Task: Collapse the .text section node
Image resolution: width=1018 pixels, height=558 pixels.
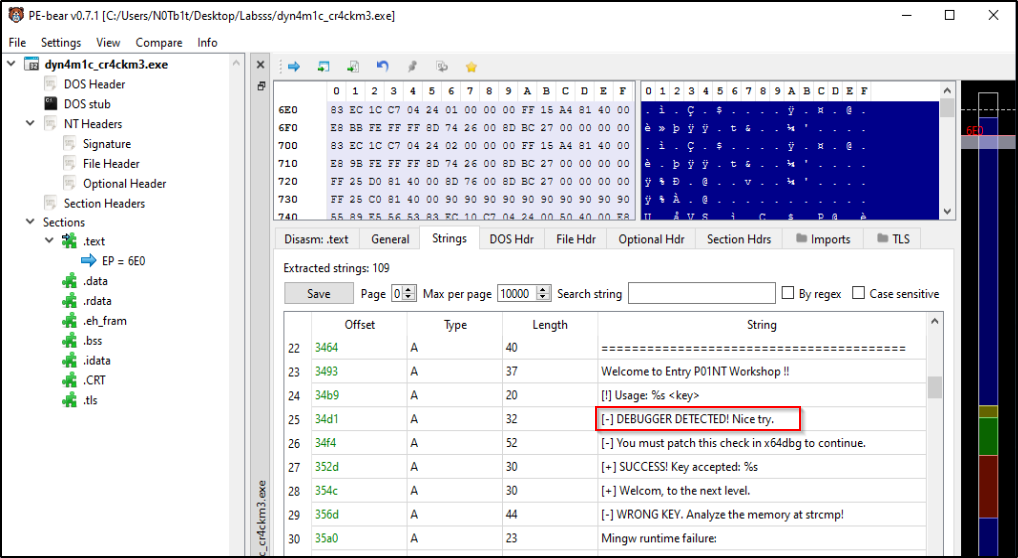Action: 49,241
